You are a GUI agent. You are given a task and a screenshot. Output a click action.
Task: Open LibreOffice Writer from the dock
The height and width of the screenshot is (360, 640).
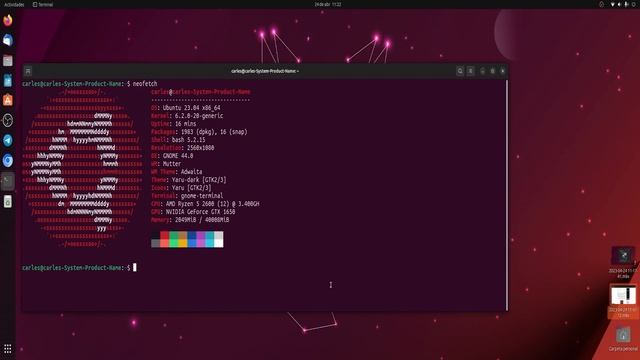click(x=8, y=80)
